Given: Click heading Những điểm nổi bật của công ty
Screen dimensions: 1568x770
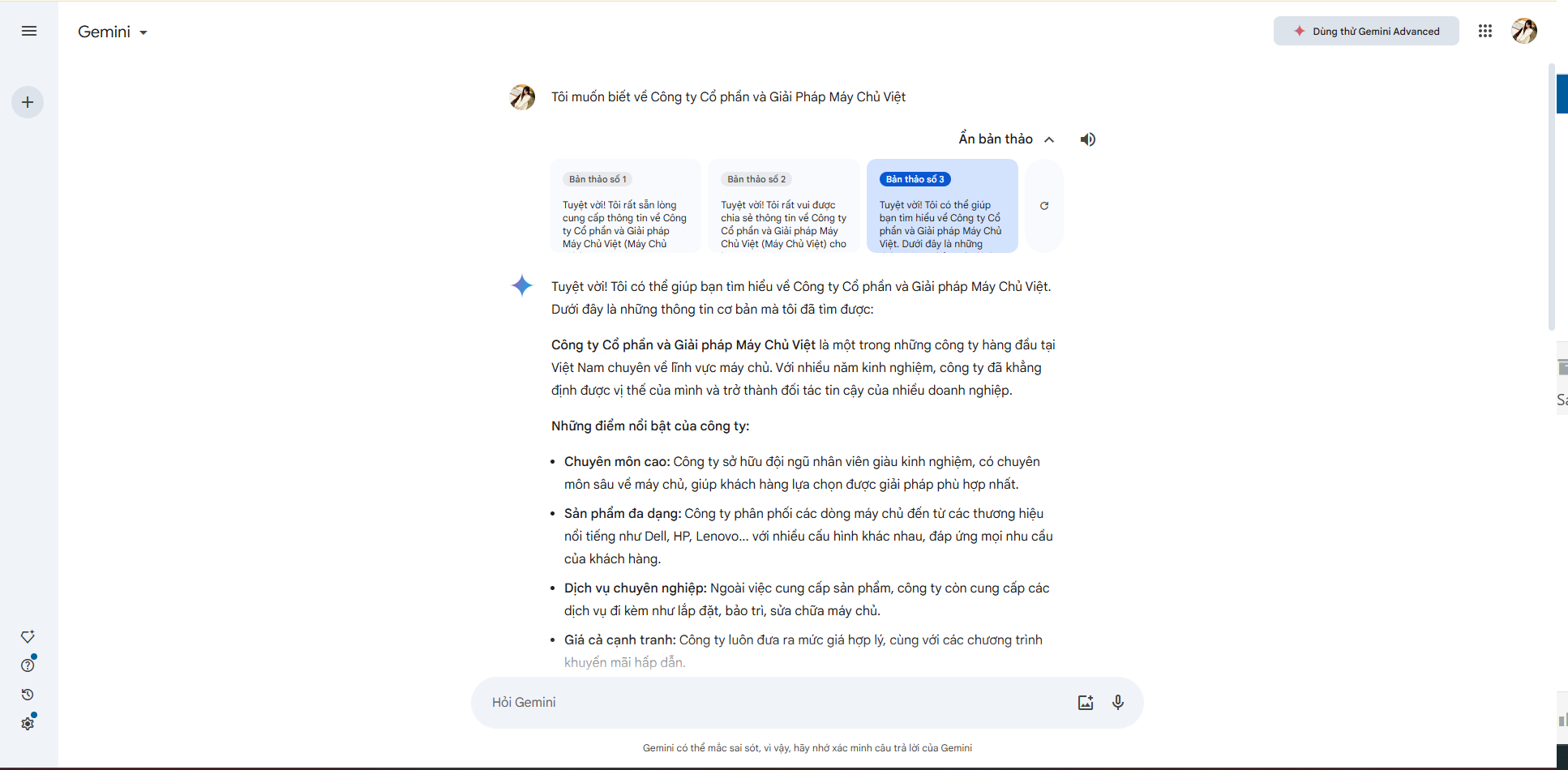Looking at the screenshot, I should coord(650,426).
